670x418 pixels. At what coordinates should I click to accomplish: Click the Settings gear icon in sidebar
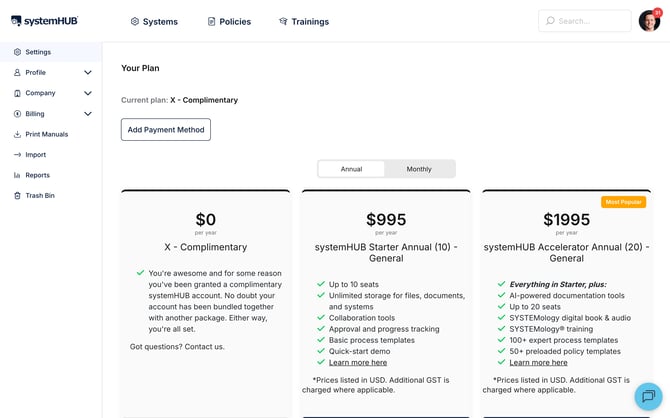pos(17,52)
